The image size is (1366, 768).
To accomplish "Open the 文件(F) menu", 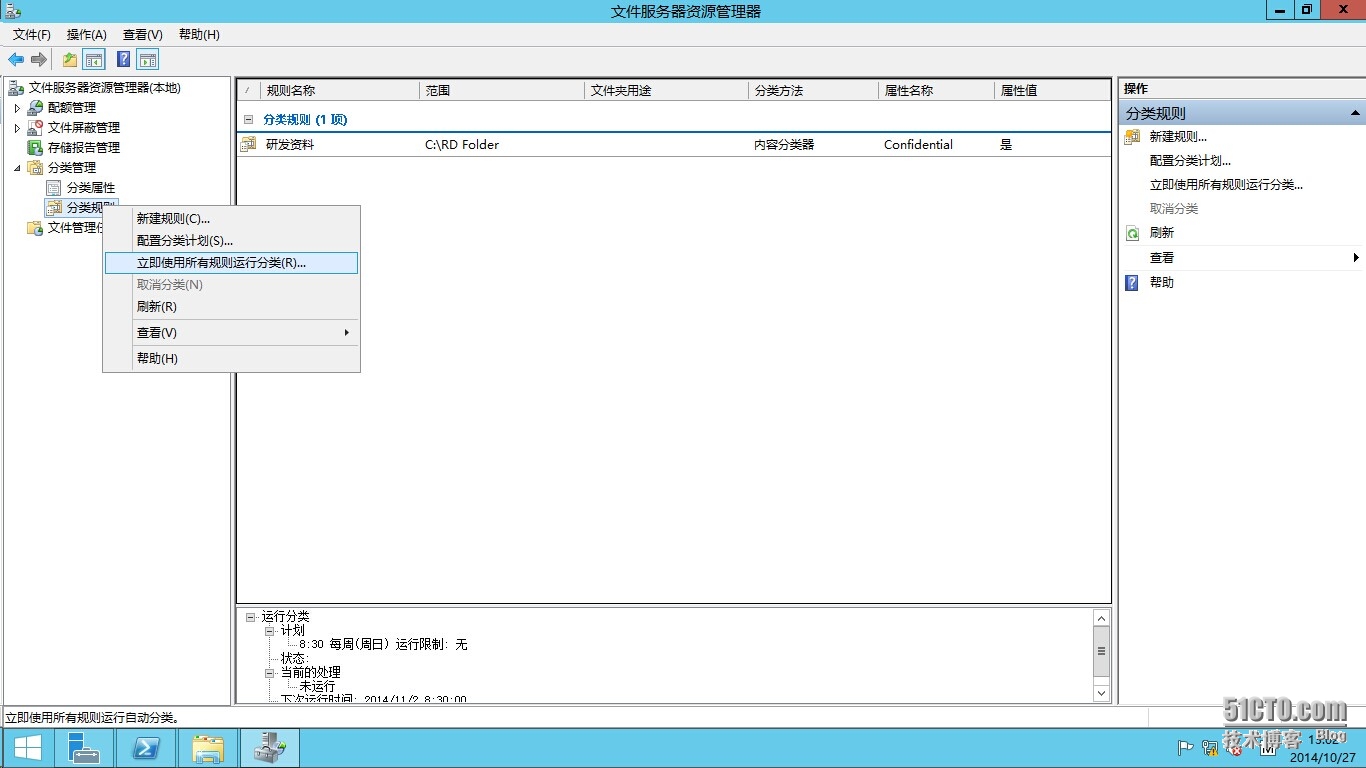I will point(32,35).
